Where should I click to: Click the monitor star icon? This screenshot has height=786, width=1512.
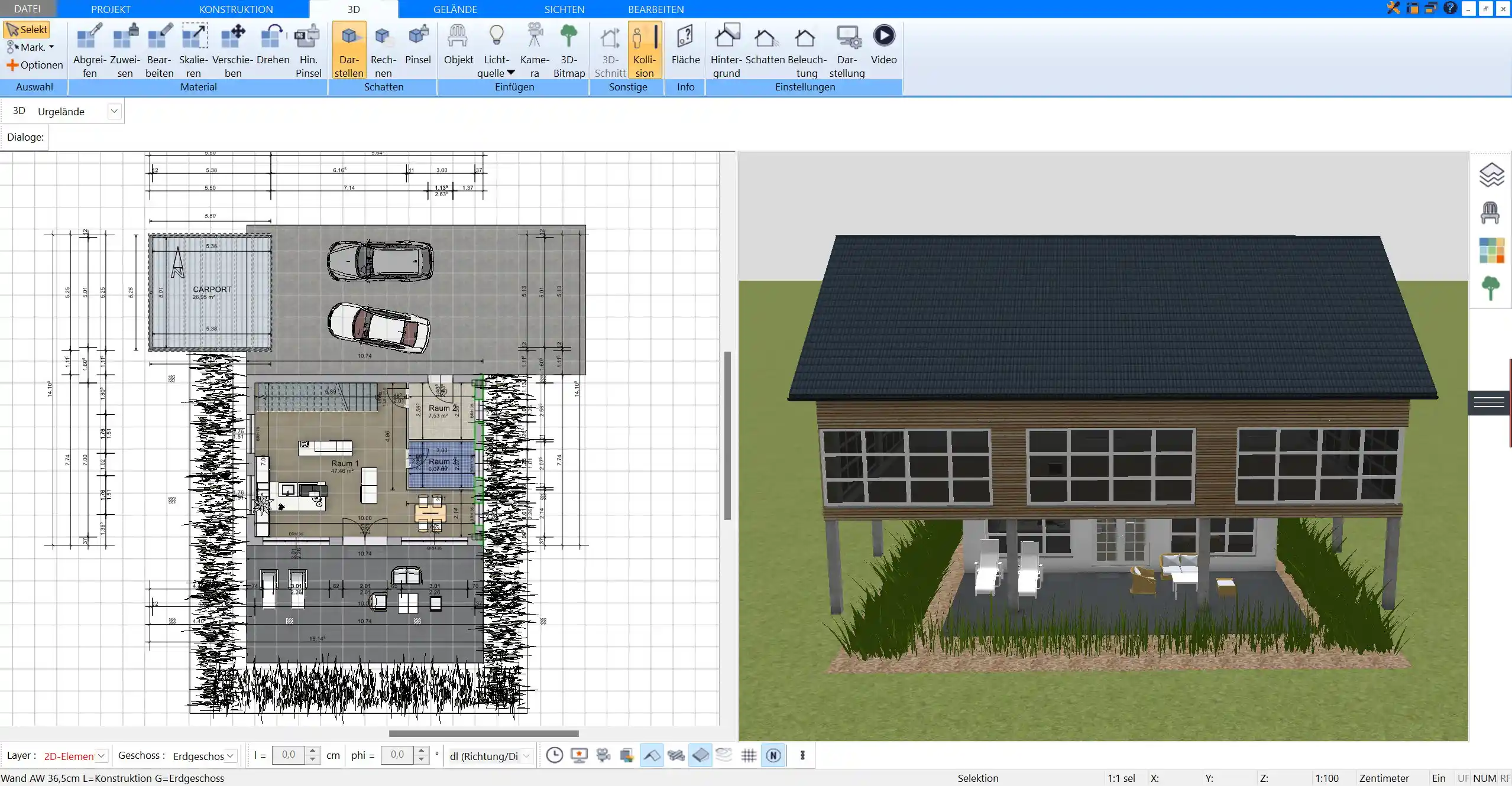[x=579, y=755]
